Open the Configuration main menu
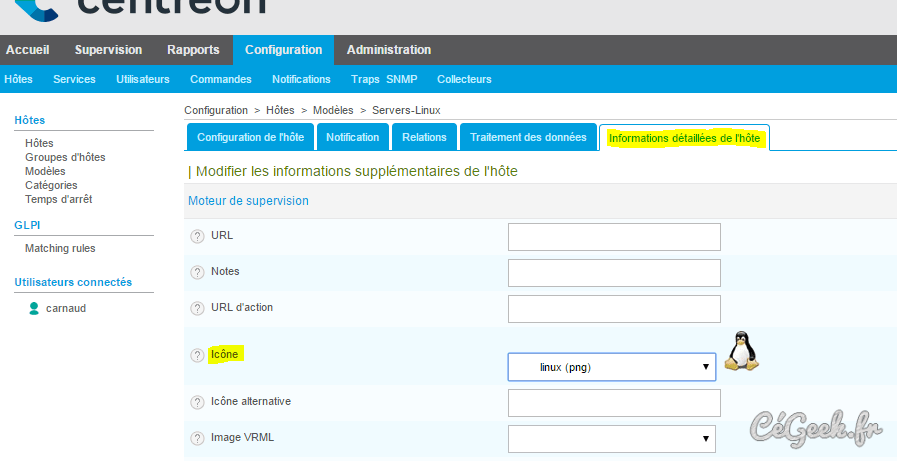Screen dimensions: 897x461 (283, 50)
